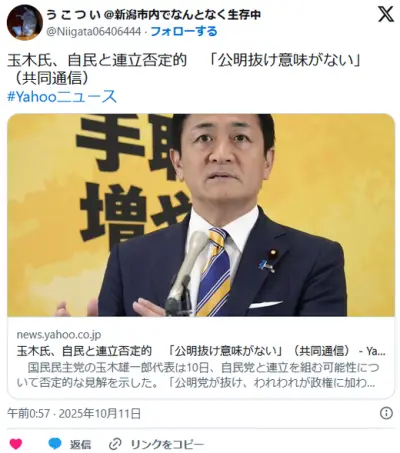Open the #Yahooニュース hashtag
Screen dimensions: 400x453
click(x=62, y=96)
